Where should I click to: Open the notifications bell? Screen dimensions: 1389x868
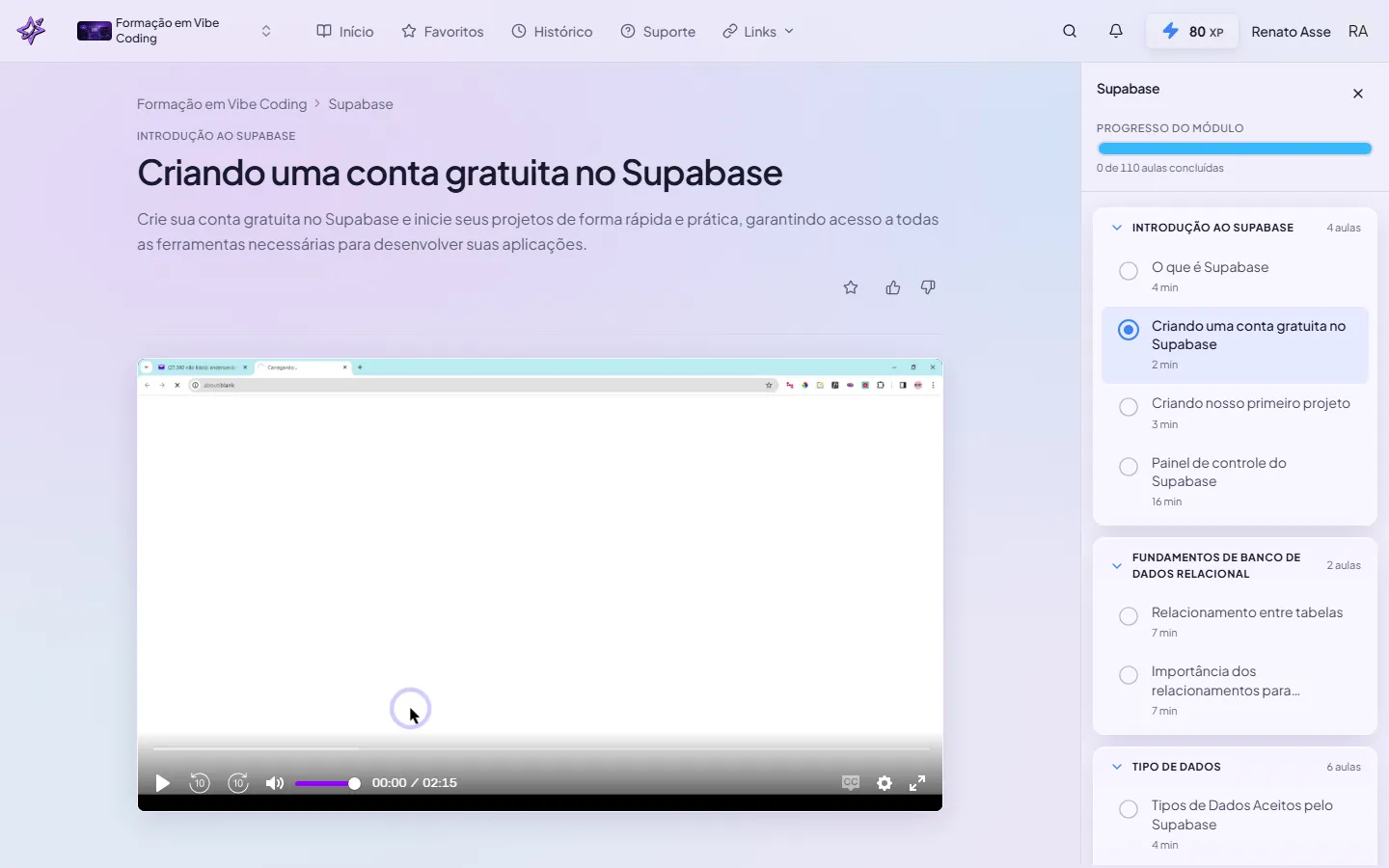click(1116, 31)
